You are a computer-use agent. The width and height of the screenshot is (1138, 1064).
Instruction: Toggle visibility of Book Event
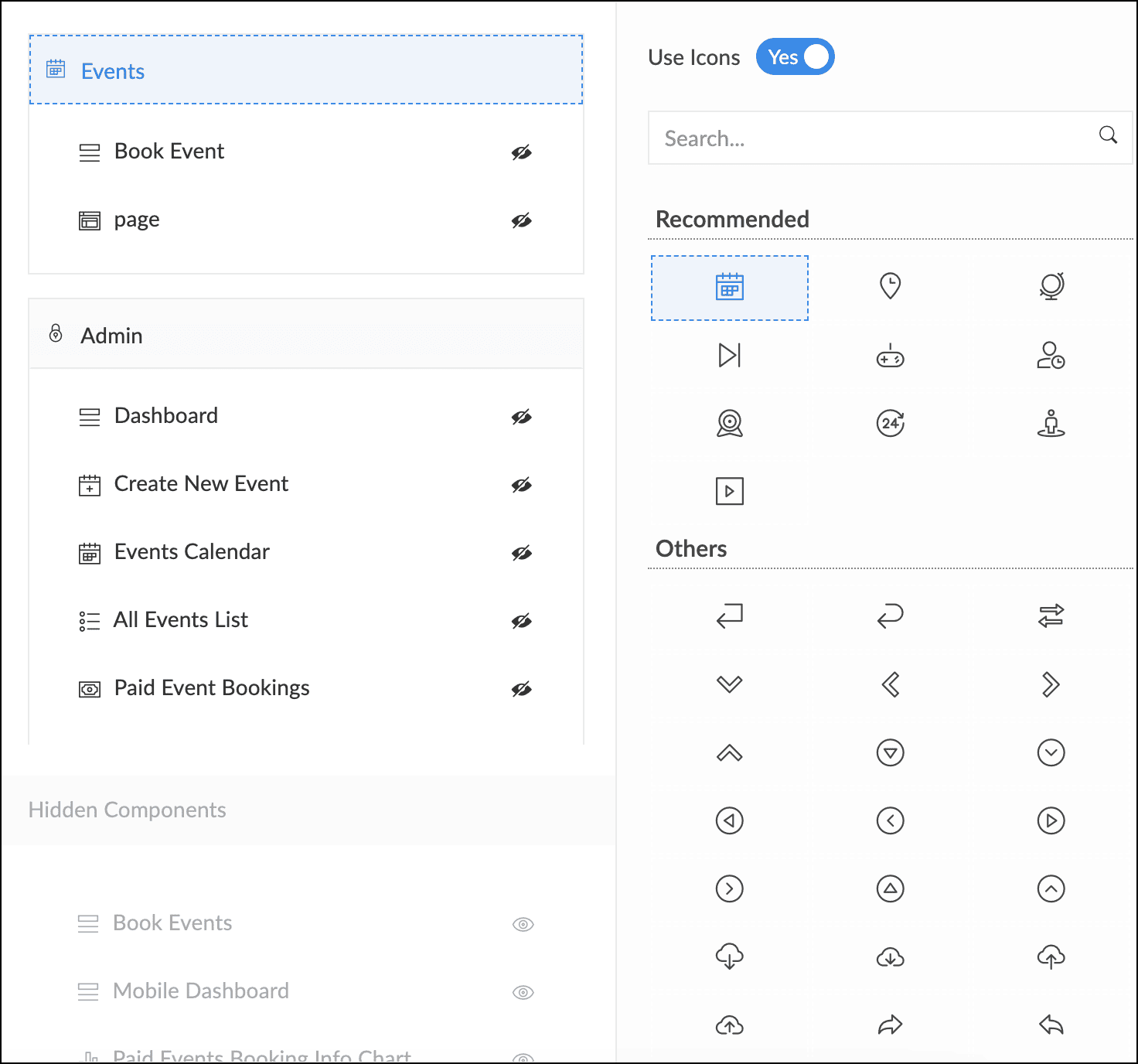522,152
